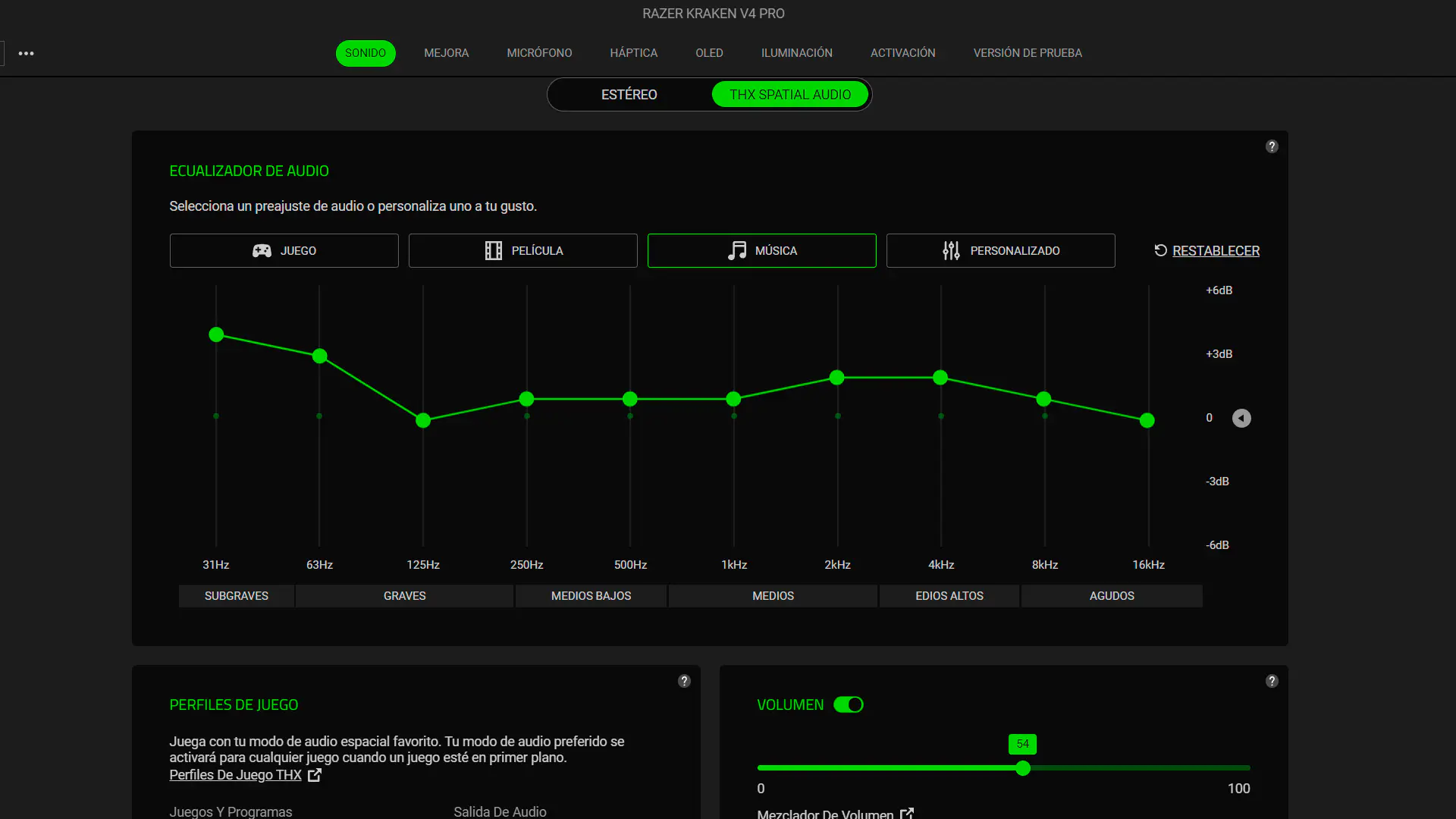Choose the JUEGO equalizer preset
Screen dimensions: 1456x819
pos(284,250)
